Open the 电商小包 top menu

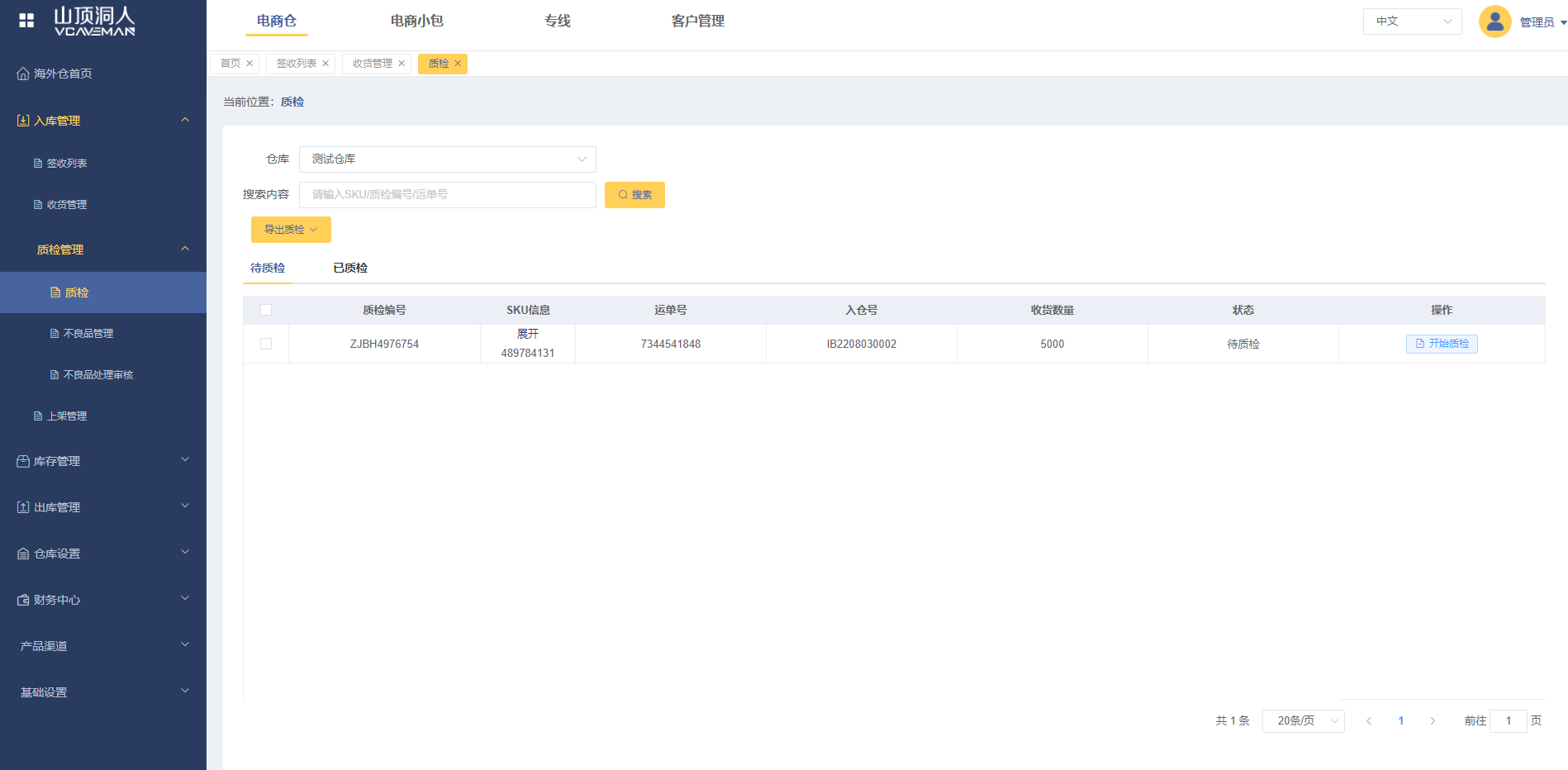pos(416,21)
